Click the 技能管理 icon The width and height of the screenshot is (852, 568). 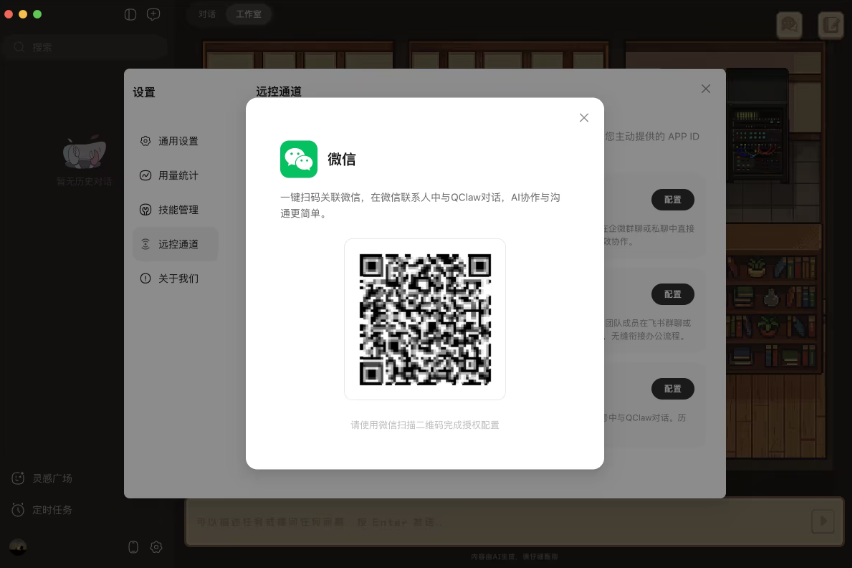click(145, 210)
